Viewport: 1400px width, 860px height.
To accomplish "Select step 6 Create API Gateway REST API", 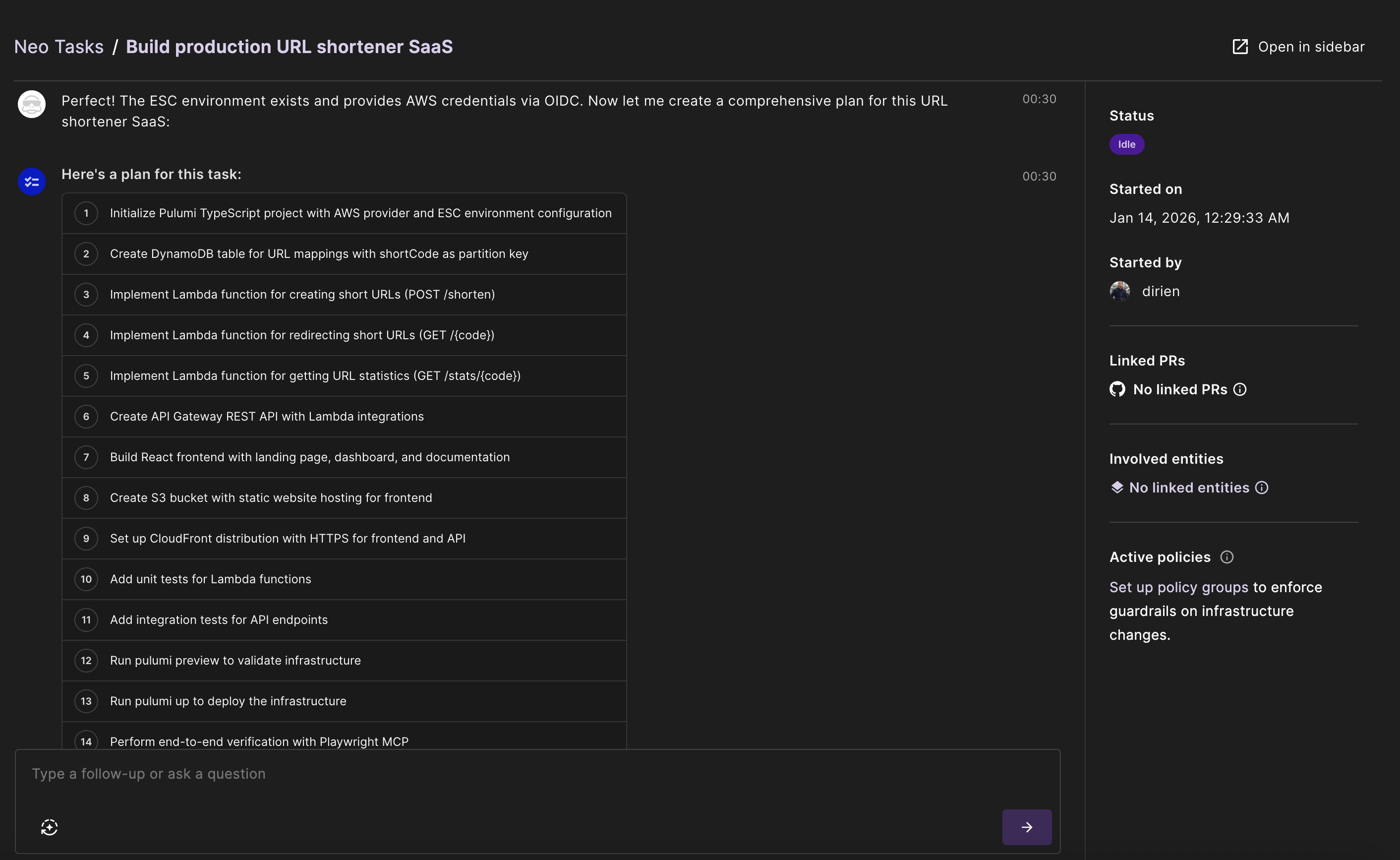I will click(344, 416).
